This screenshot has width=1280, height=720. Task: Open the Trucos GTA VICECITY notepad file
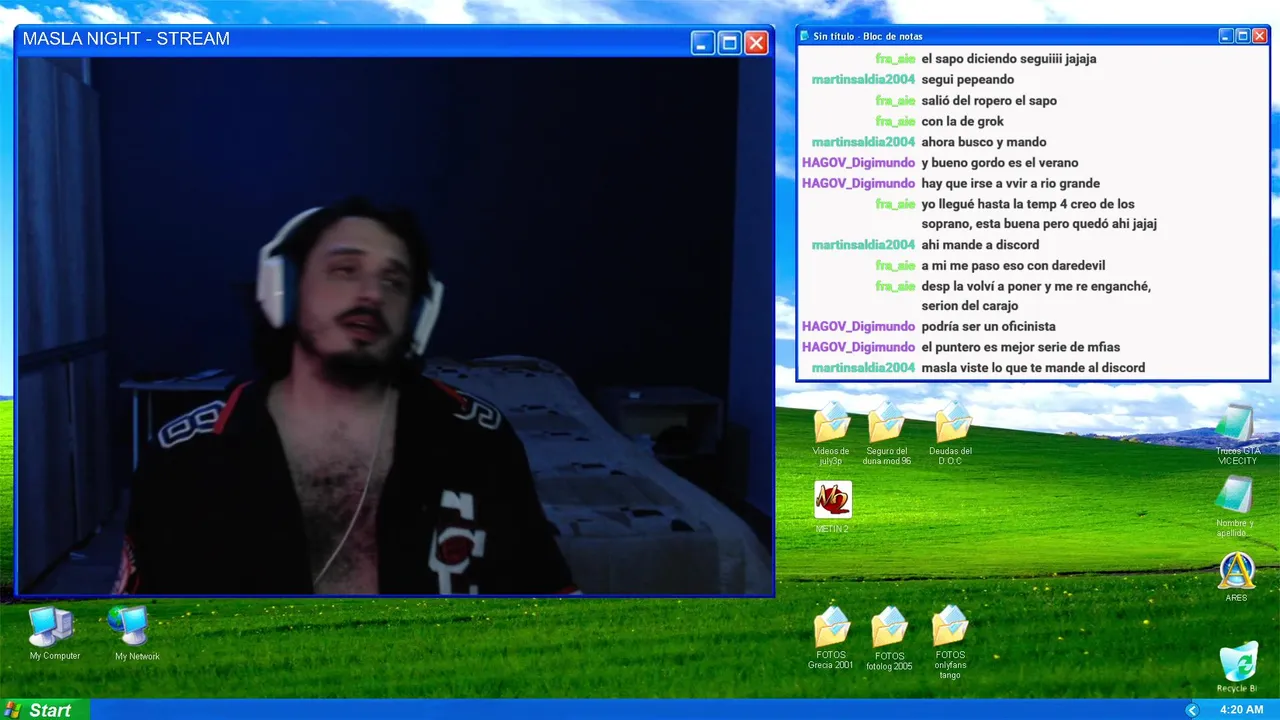coord(1237,434)
